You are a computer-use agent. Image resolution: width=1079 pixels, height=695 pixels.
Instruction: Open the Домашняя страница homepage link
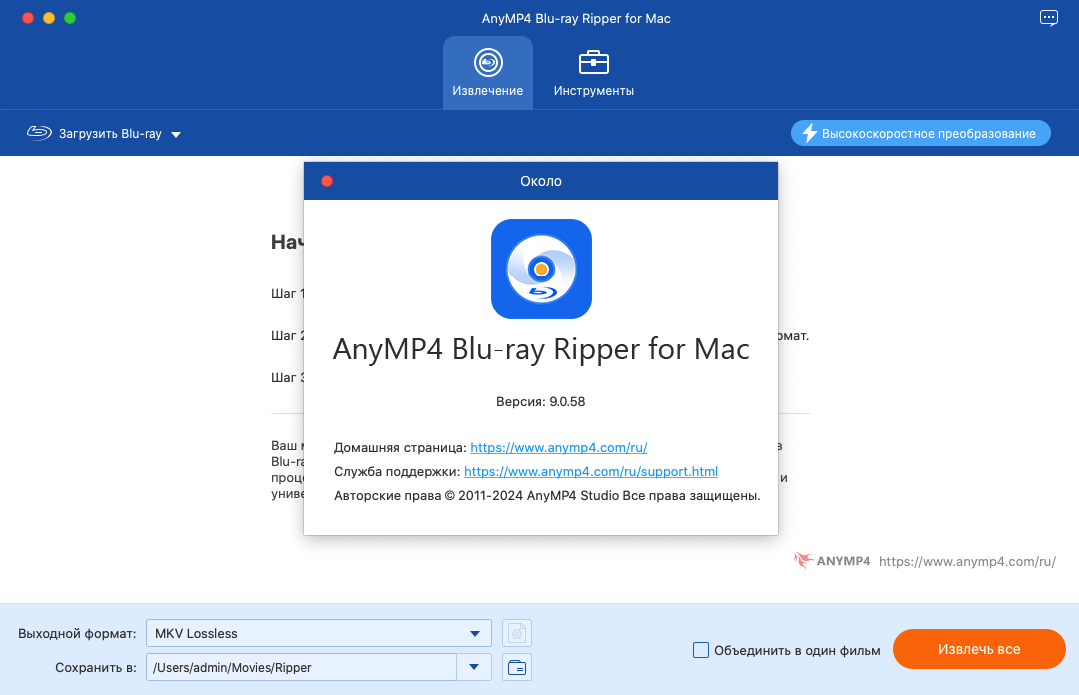tap(565, 447)
